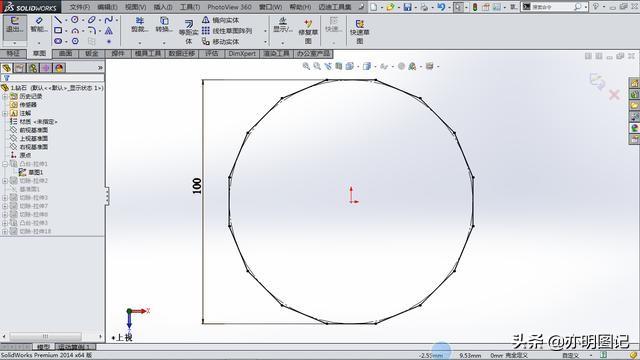Click the Save icon in title toolbar
This screenshot has height=360, width=640.
tap(407, 7)
